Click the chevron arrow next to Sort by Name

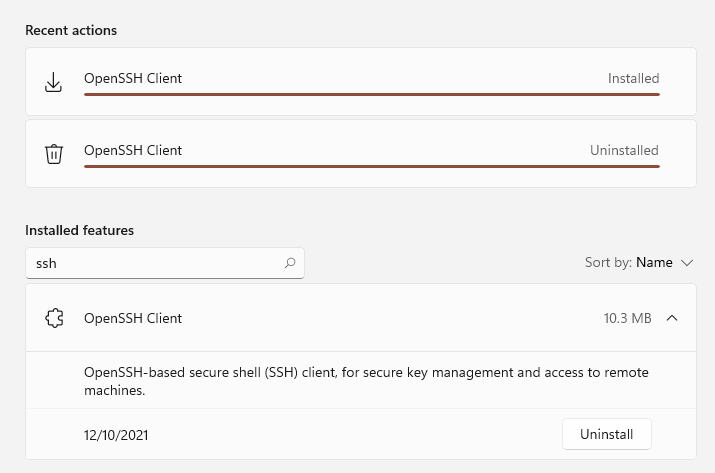[687, 263]
